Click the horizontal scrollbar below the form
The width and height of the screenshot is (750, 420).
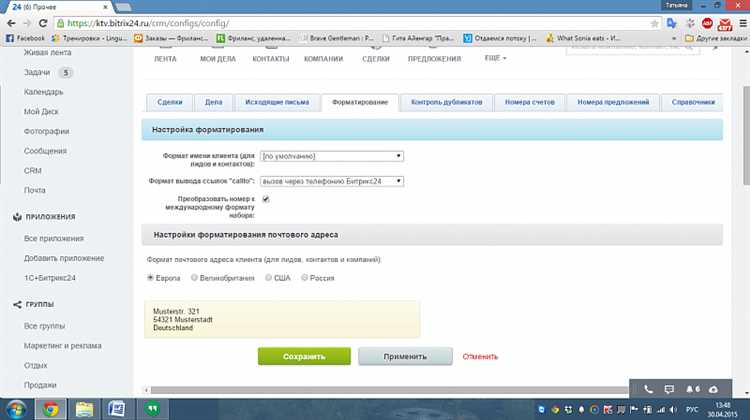pos(388,390)
